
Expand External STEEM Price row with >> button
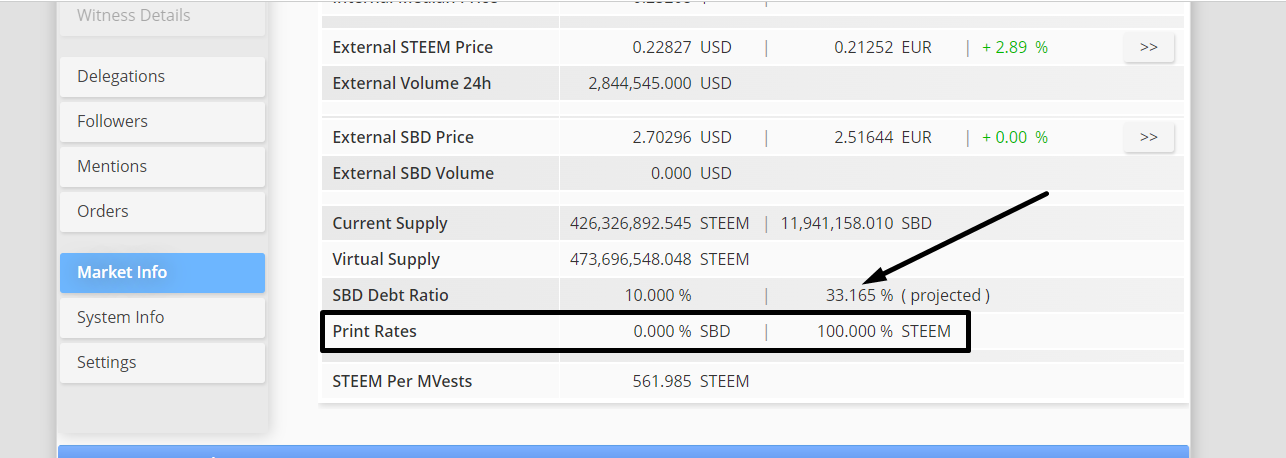[x=1148, y=47]
